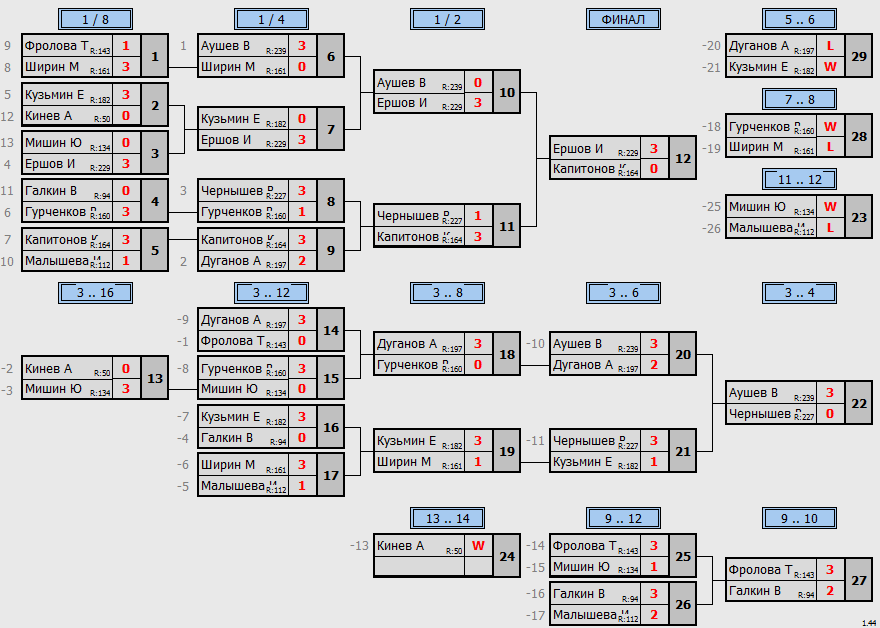Click the "1 / 2" round header
Viewport: 880px width, 628px height.
[447, 19]
